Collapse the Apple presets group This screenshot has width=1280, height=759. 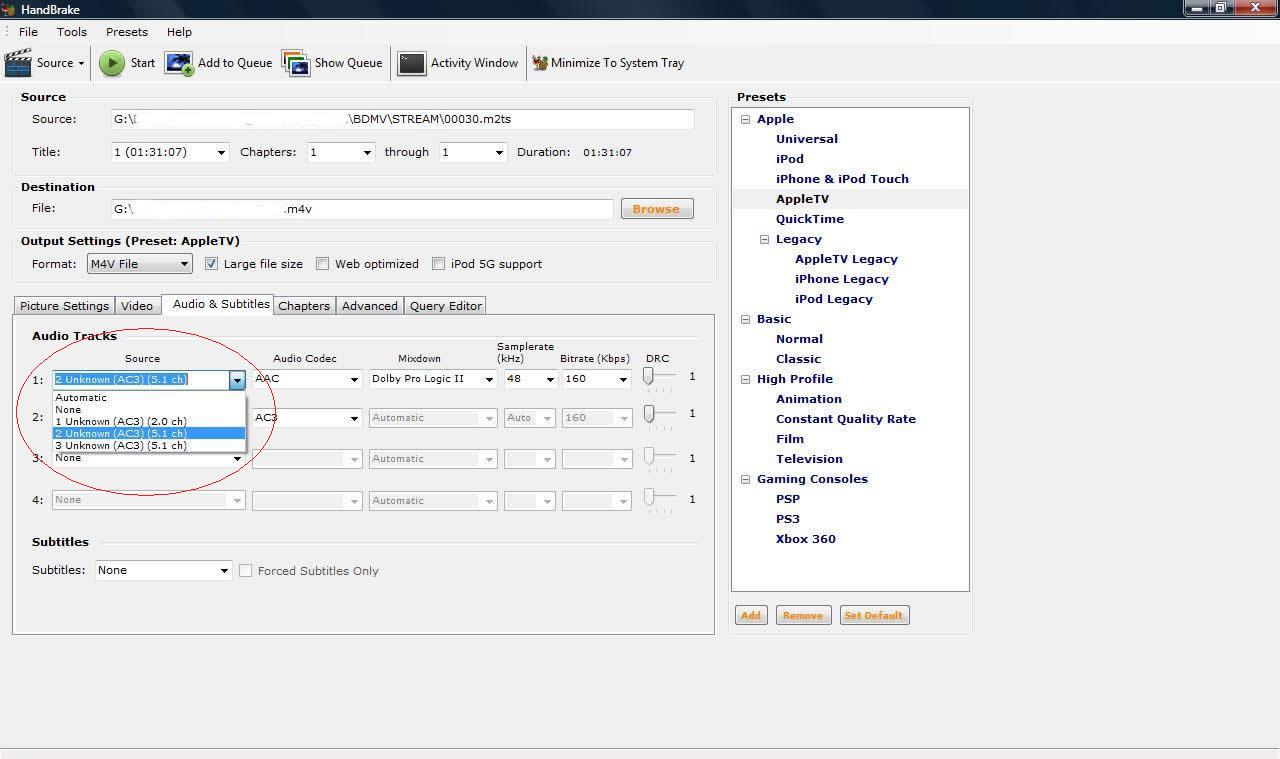point(745,119)
